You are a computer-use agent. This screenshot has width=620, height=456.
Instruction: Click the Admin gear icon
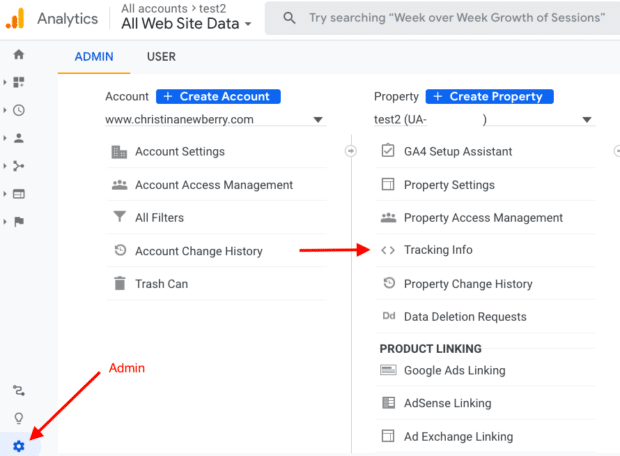[18, 446]
